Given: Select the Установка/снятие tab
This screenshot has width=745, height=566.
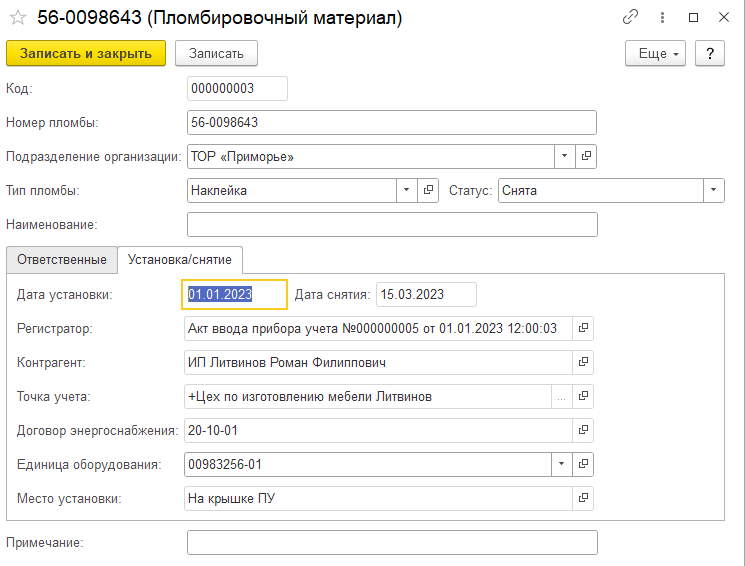Looking at the screenshot, I should click(181, 260).
